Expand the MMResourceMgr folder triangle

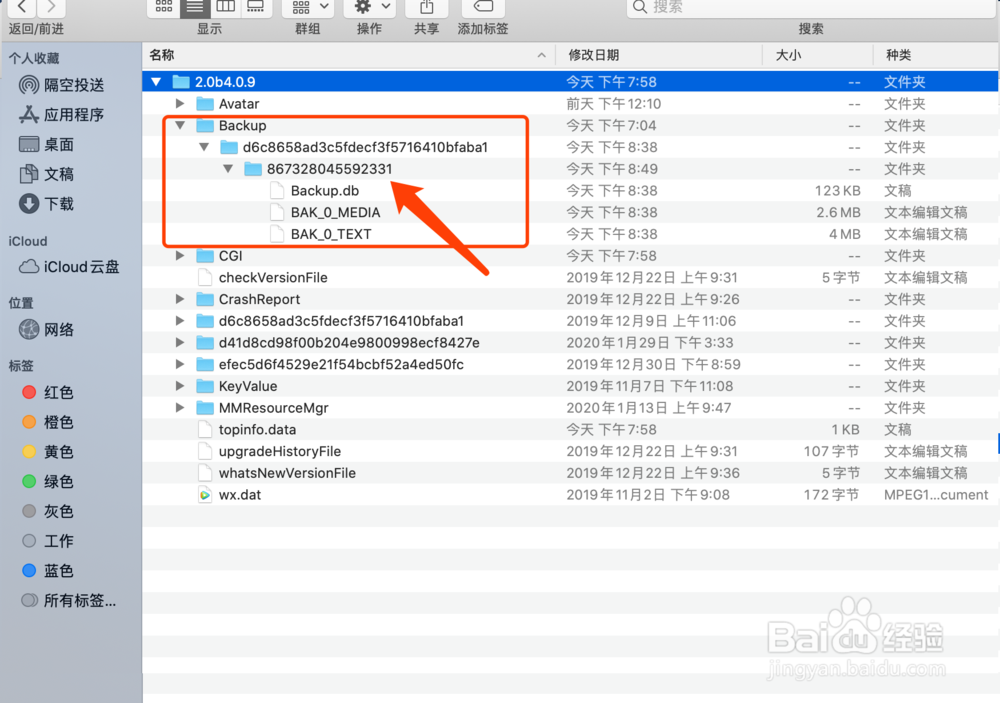click(180, 407)
